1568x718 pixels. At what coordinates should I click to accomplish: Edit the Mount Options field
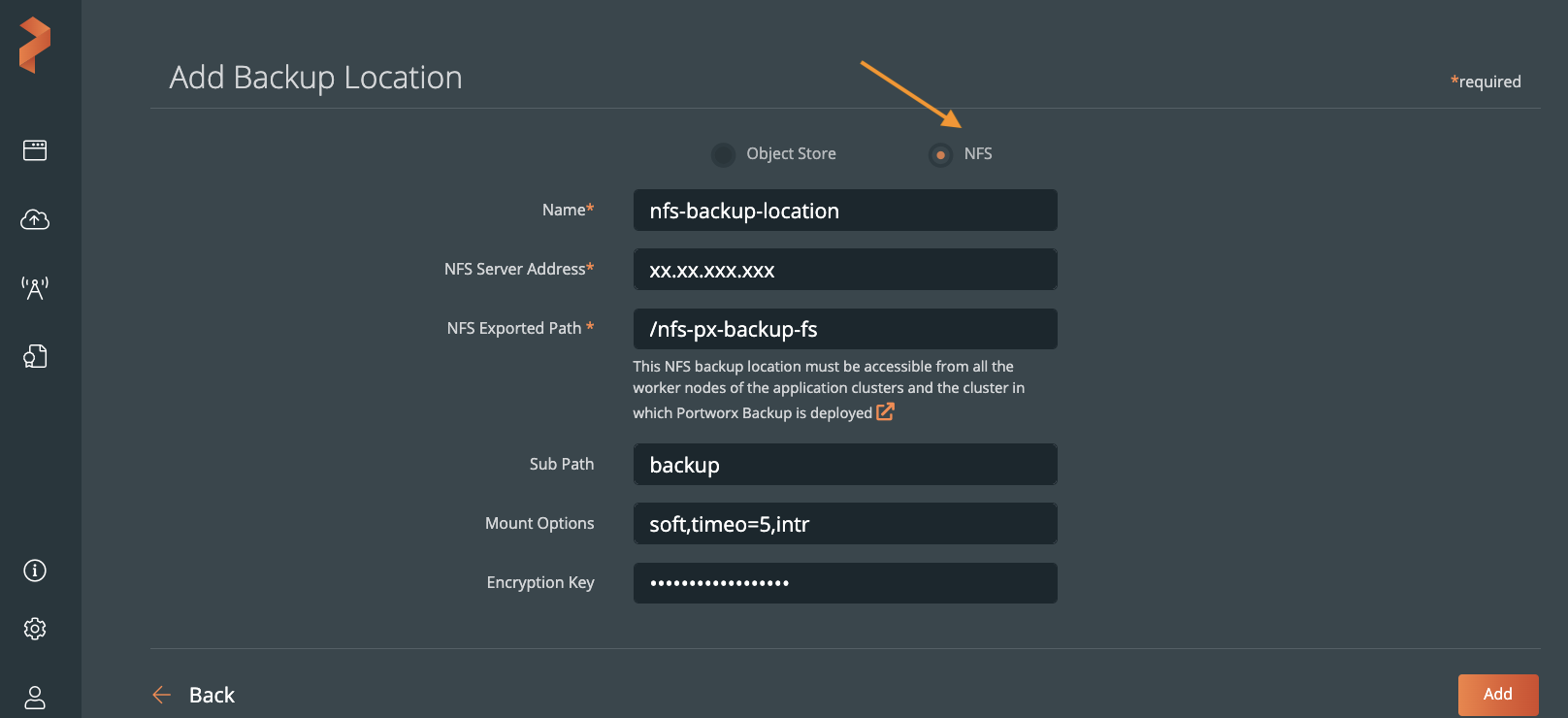click(x=844, y=524)
